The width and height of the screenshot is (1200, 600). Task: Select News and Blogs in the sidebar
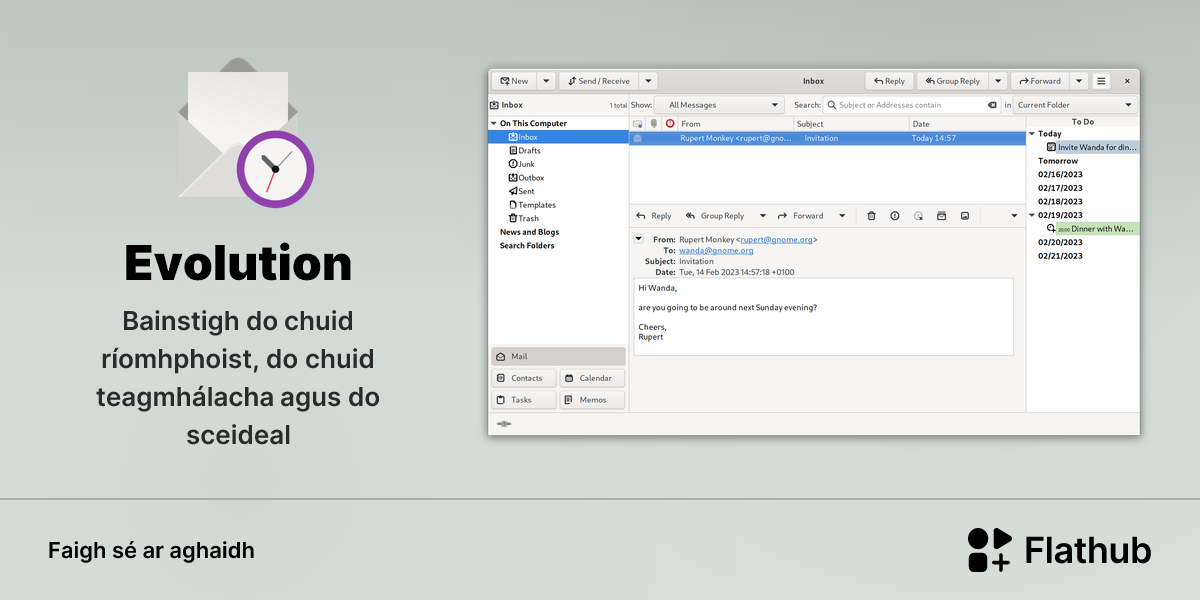tap(529, 232)
